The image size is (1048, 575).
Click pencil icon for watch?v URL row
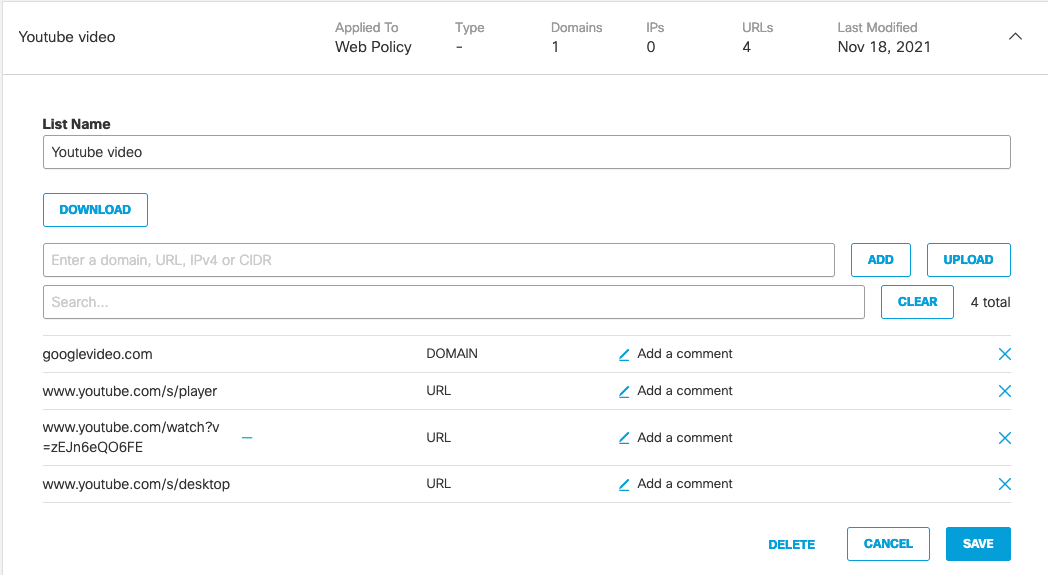(x=624, y=438)
